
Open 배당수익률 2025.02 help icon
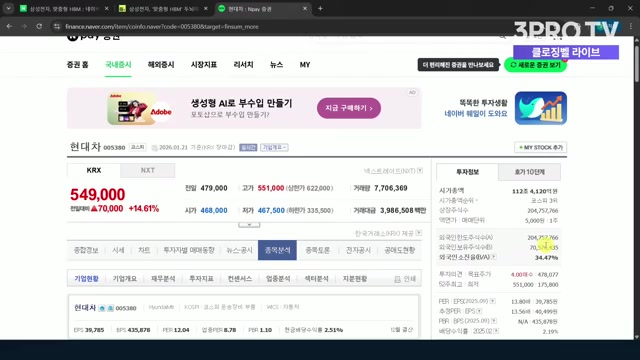pos(496,331)
